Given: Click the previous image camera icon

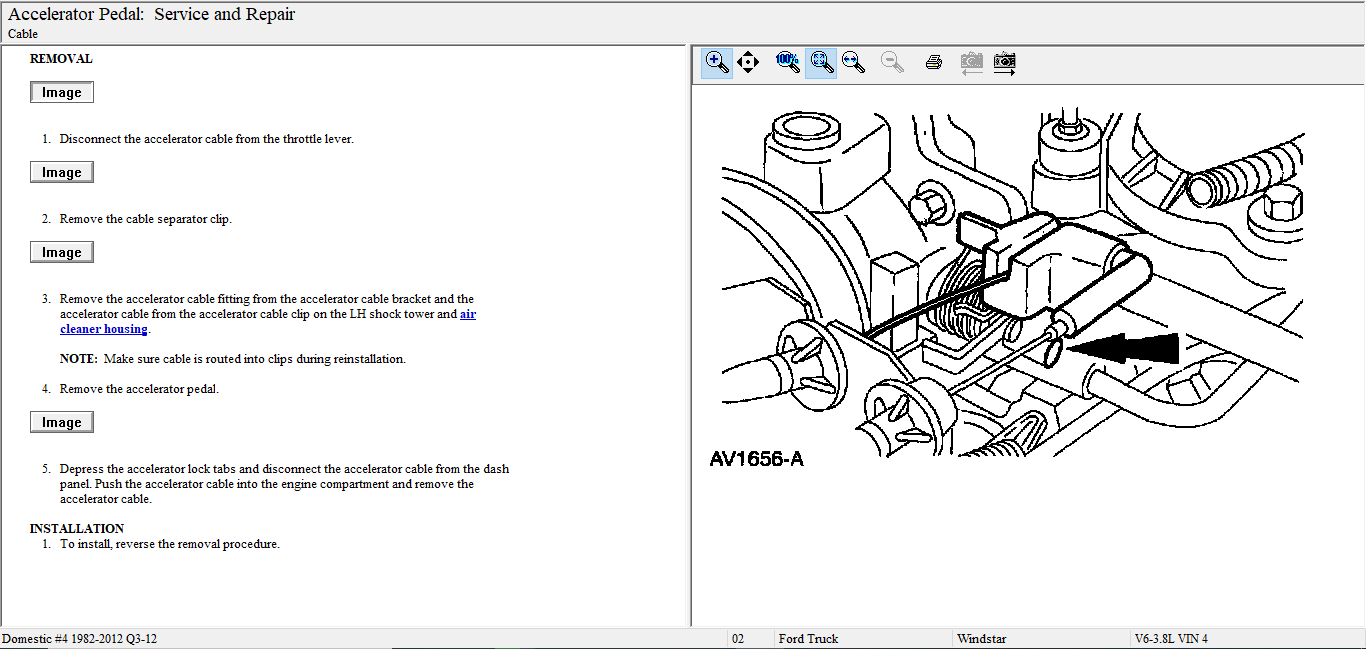Looking at the screenshot, I should (971, 62).
